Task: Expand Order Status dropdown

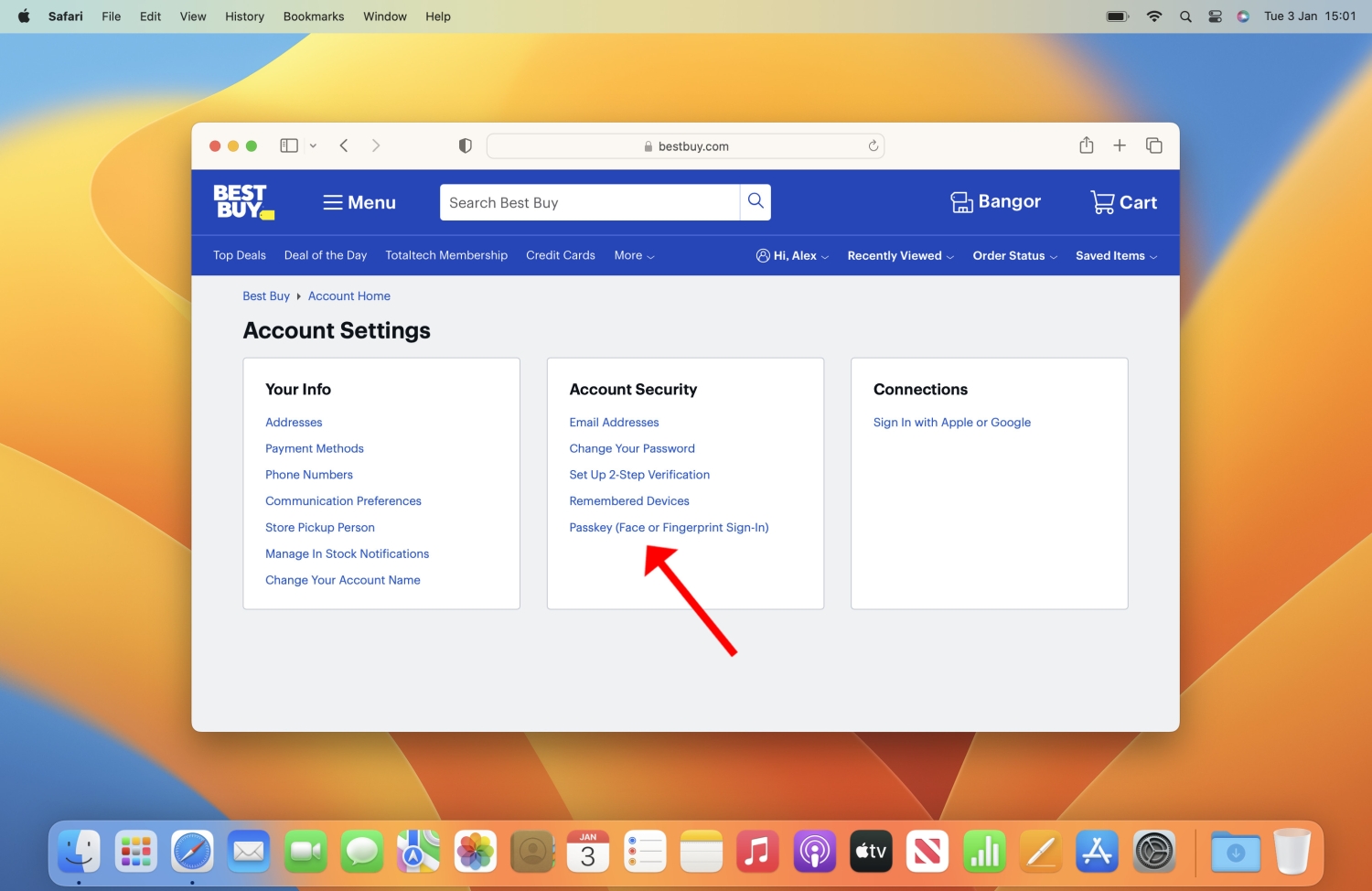Action: (1014, 256)
